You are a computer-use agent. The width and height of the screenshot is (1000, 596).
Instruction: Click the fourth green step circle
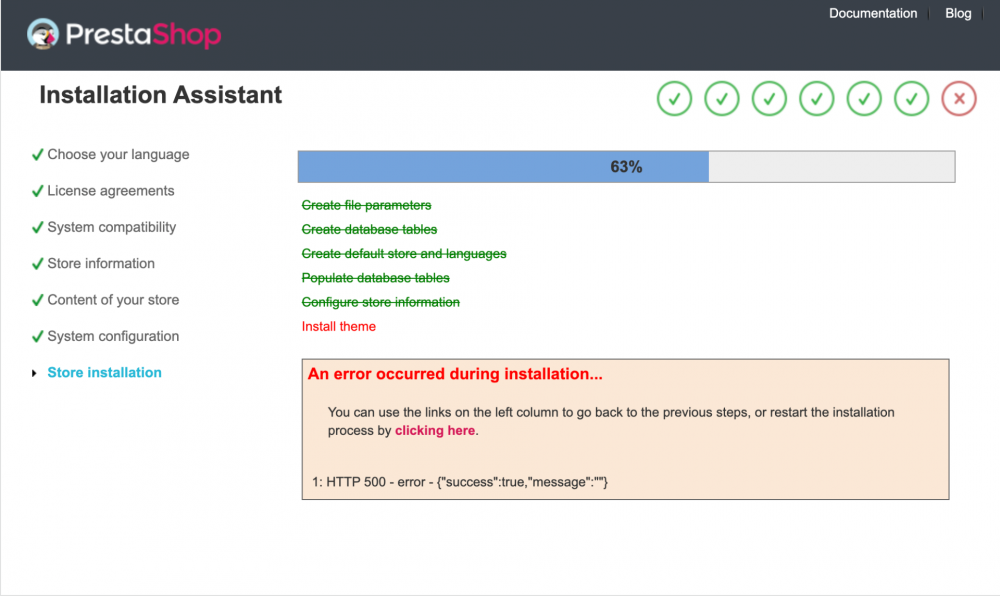point(816,99)
